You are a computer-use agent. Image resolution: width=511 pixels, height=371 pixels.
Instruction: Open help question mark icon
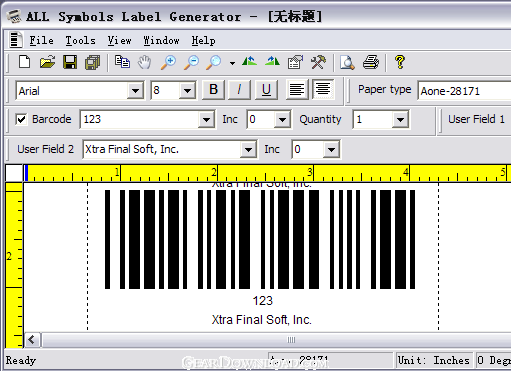click(400, 62)
